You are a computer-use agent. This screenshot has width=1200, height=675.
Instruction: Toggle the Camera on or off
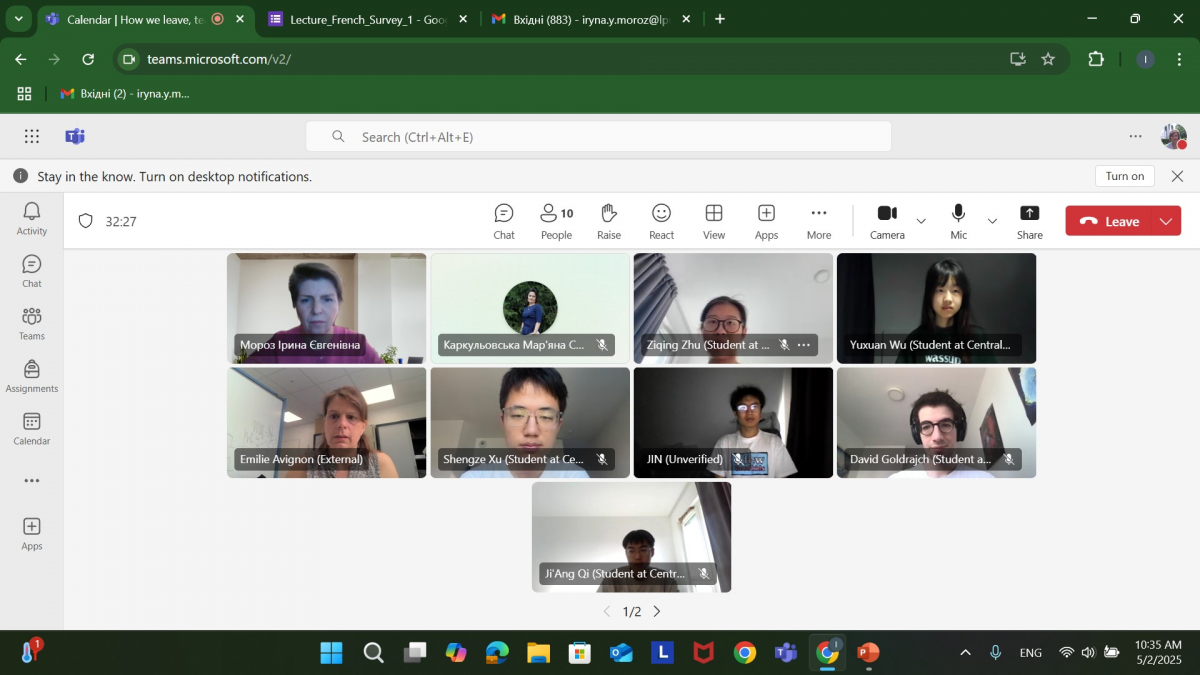click(887, 221)
